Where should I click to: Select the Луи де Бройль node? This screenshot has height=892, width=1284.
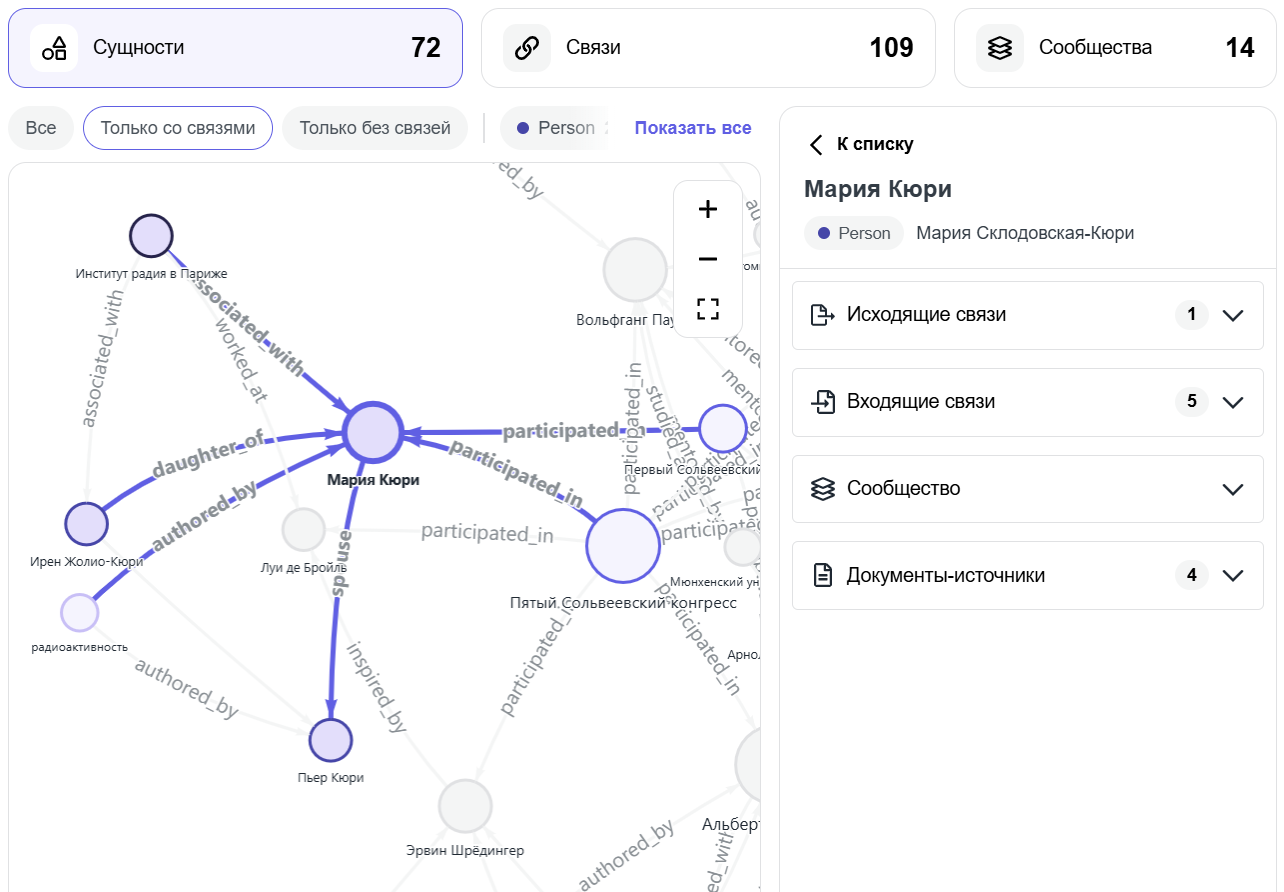[304, 530]
